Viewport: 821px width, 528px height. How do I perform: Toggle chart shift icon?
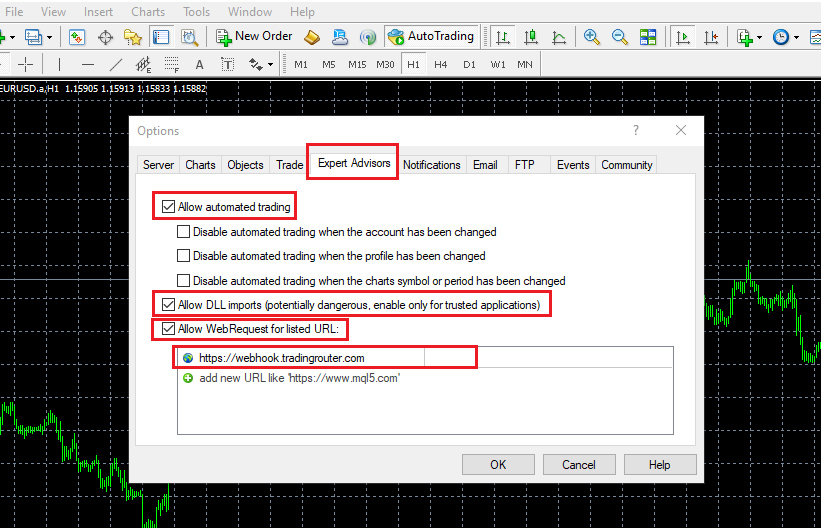pos(711,37)
